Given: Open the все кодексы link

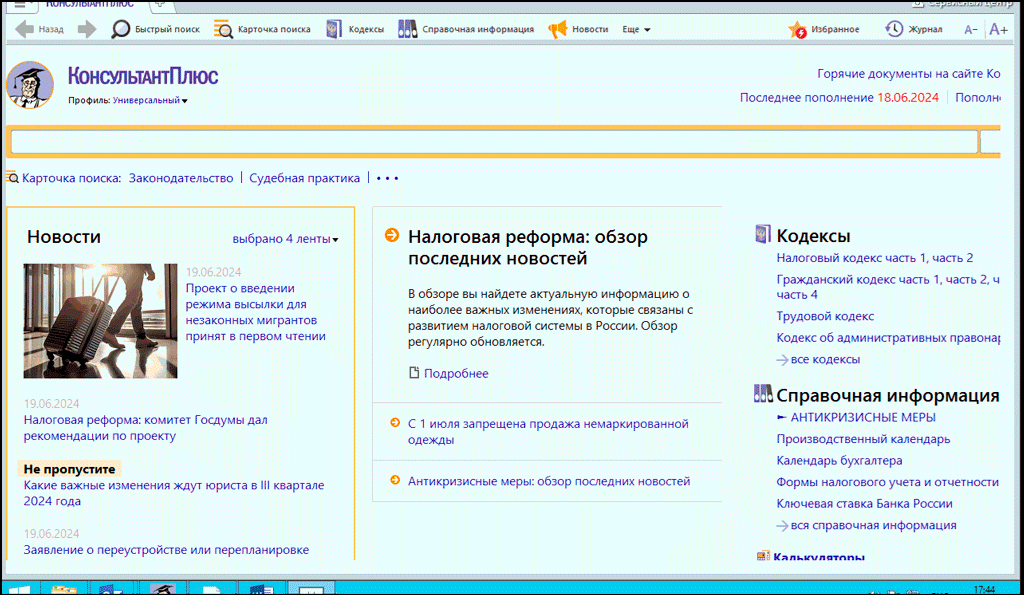Looking at the screenshot, I should coord(825,359).
